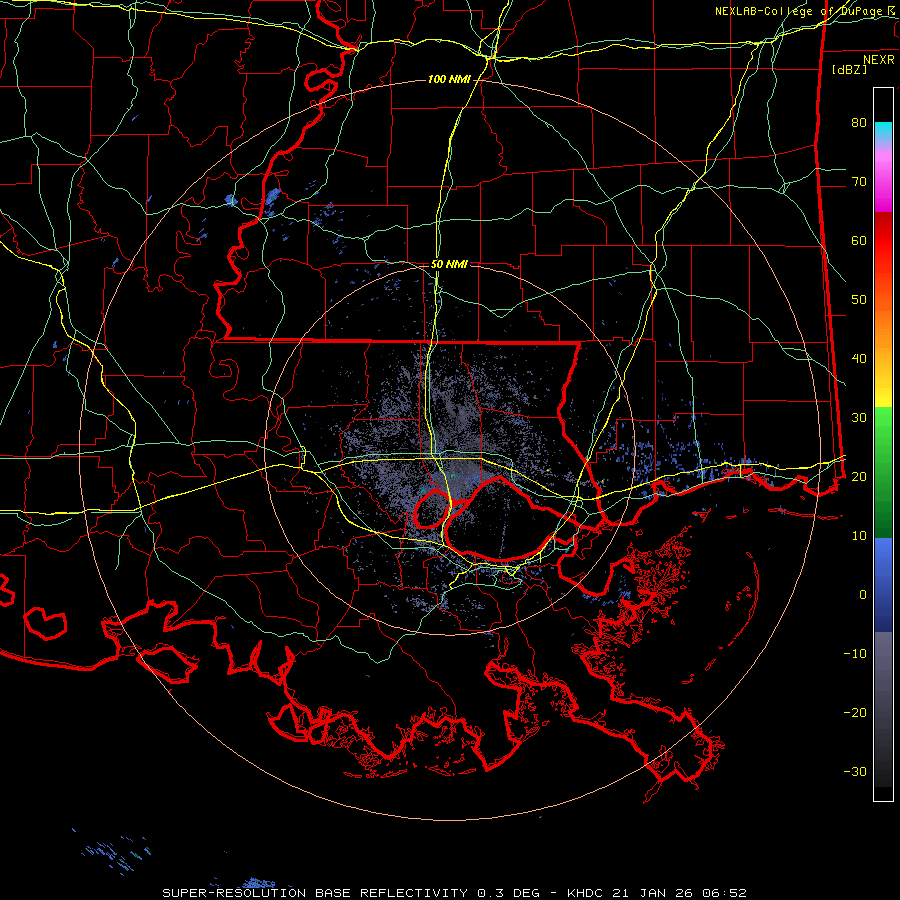This screenshot has height=900, width=900.
Task: Click the 30 value on the dBZ scale
Action: (859, 417)
